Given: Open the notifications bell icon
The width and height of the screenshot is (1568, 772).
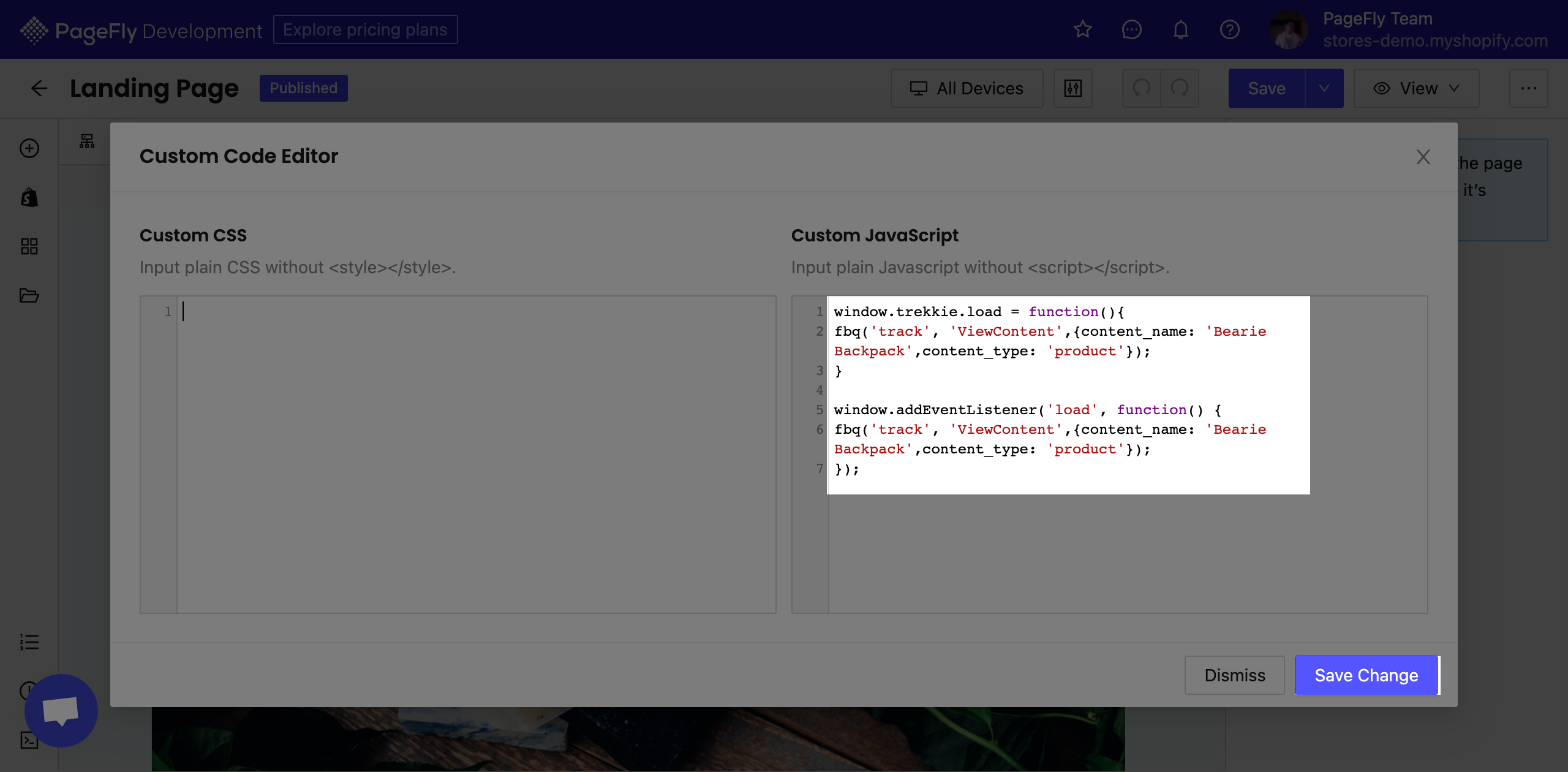Looking at the screenshot, I should coord(1180,29).
